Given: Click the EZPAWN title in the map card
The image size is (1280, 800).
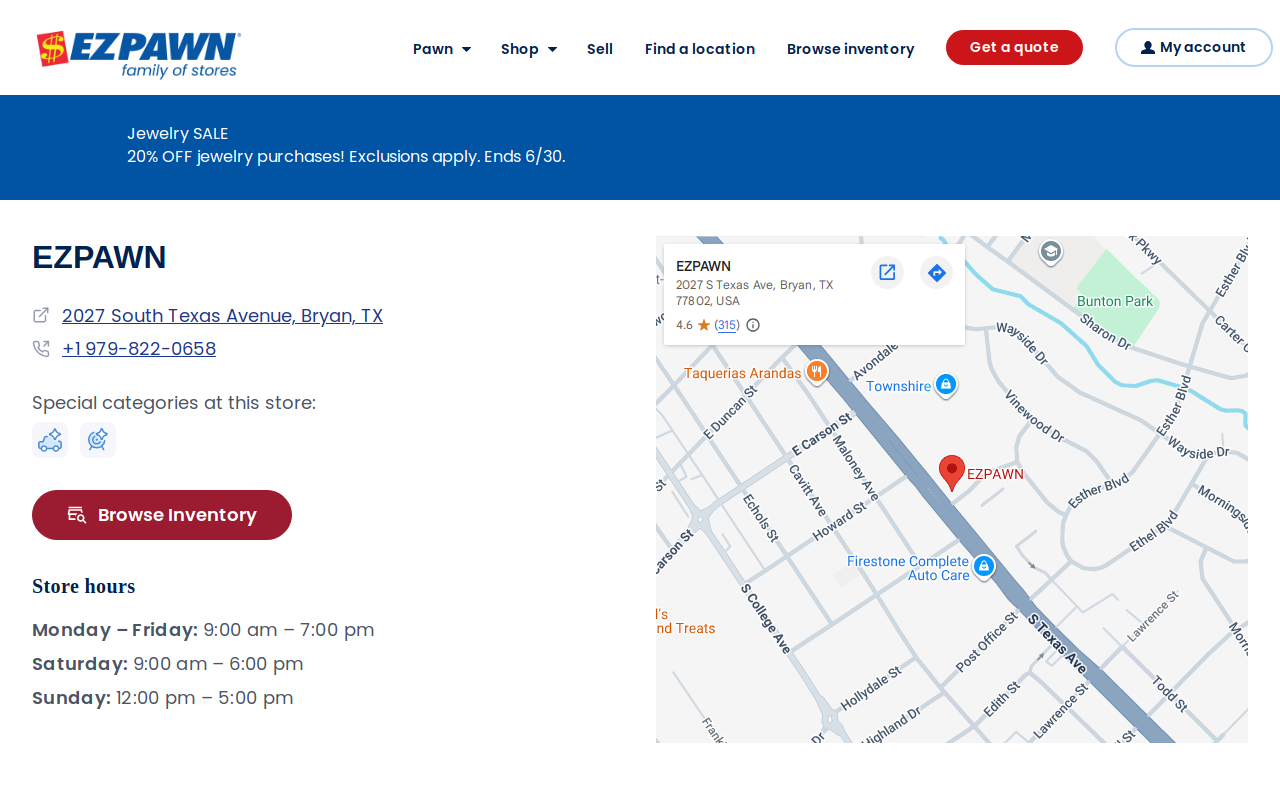Looking at the screenshot, I should pyautogui.click(x=703, y=266).
